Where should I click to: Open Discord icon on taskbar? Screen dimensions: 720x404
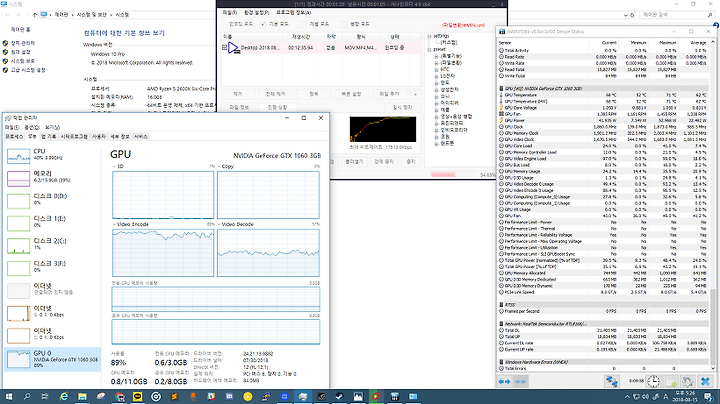pyautogui.click(x=229, y=397)
